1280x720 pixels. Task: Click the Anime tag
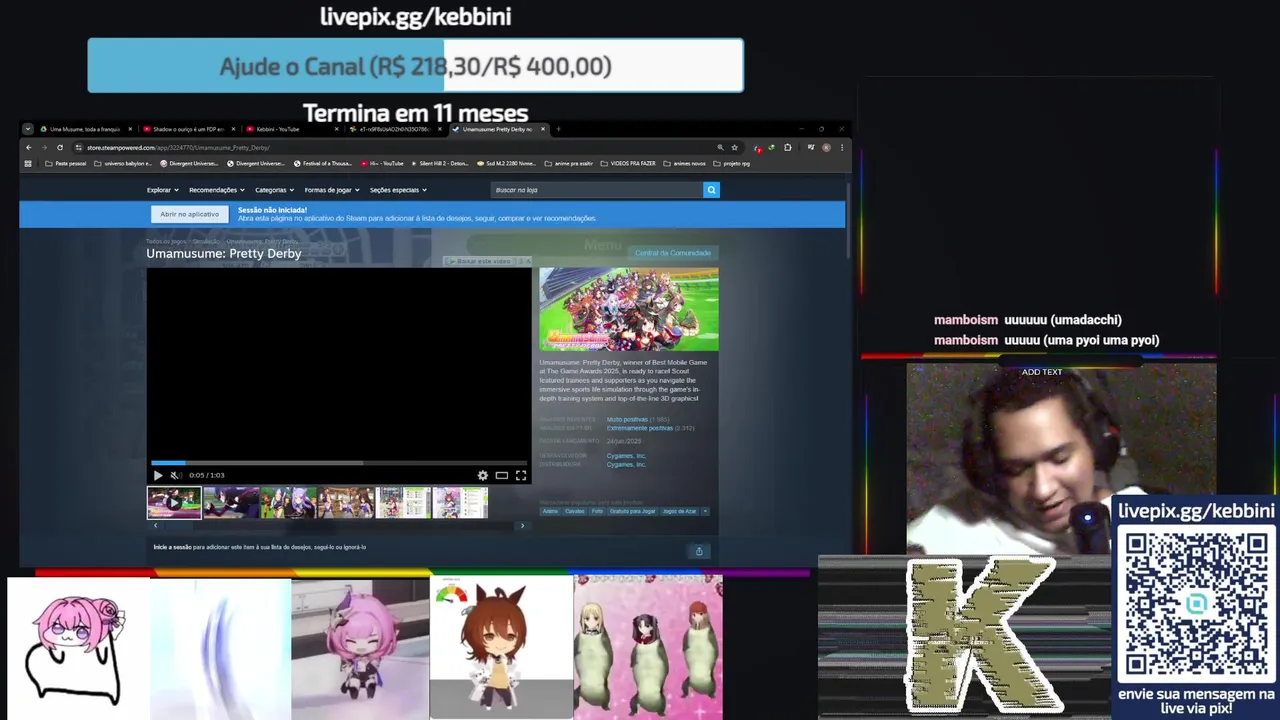point(550,511)
